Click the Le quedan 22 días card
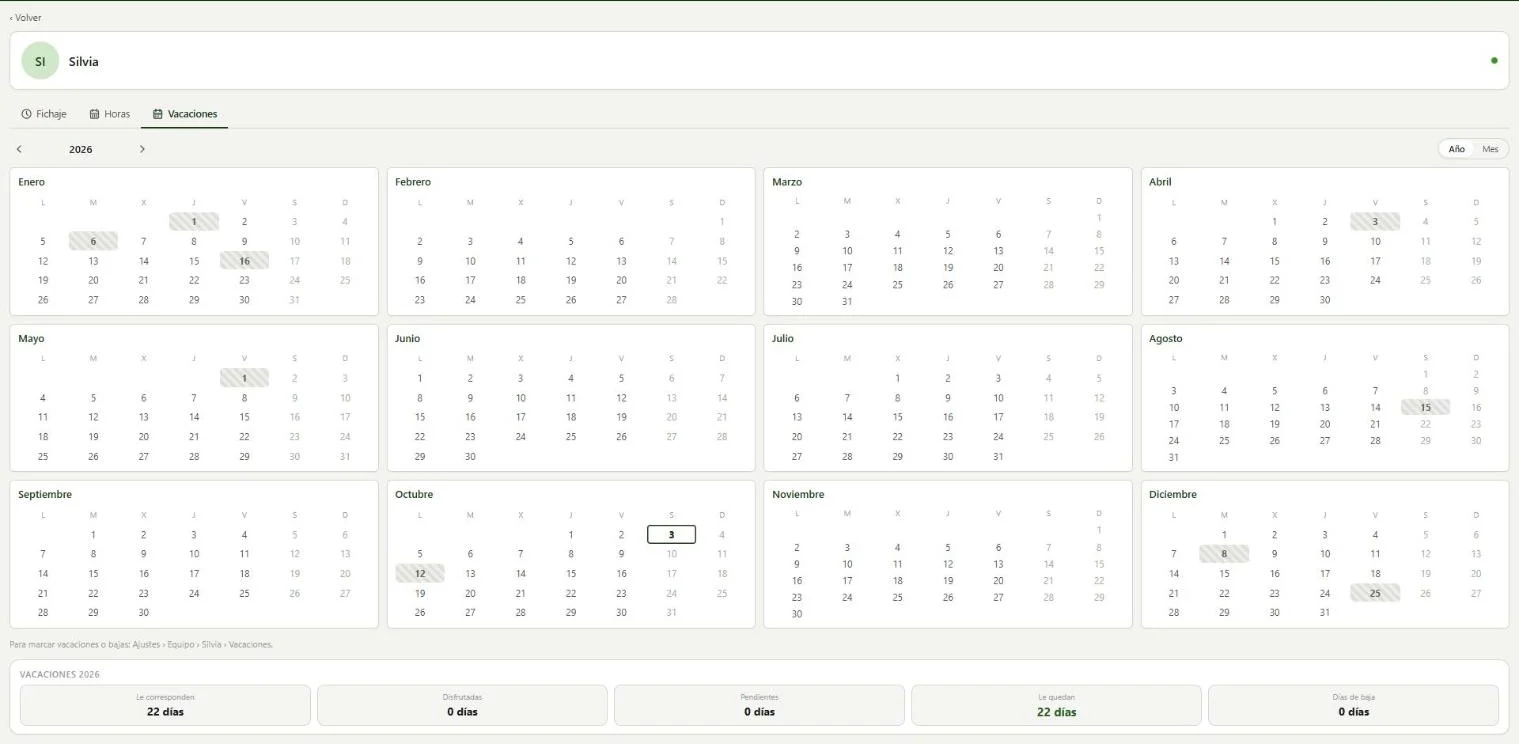The height and width of the screenshot is (744, 1519). 1056,705
